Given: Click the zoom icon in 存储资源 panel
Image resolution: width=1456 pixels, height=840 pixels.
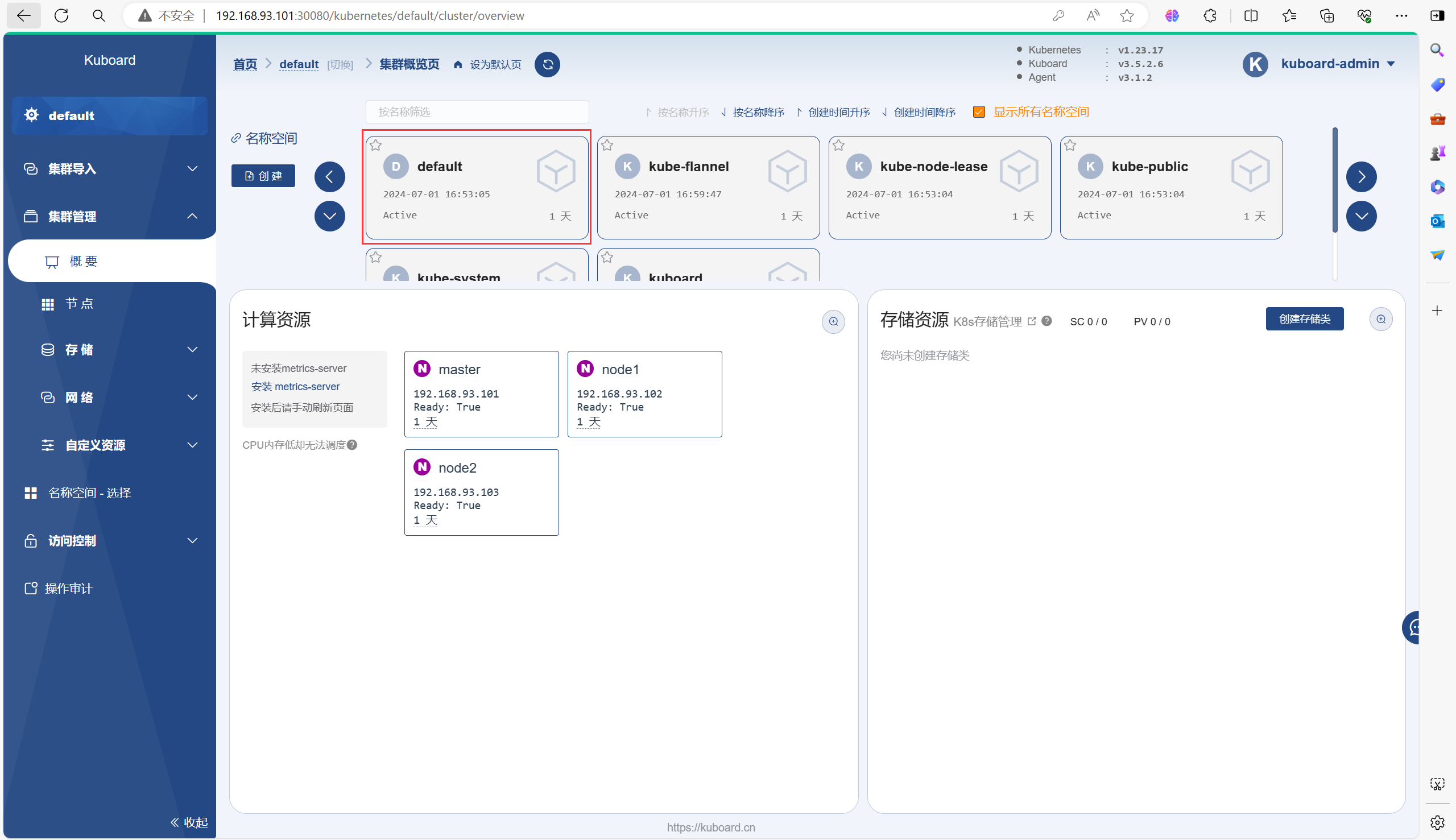Looking at the screenshot, I should [1380, 319].
